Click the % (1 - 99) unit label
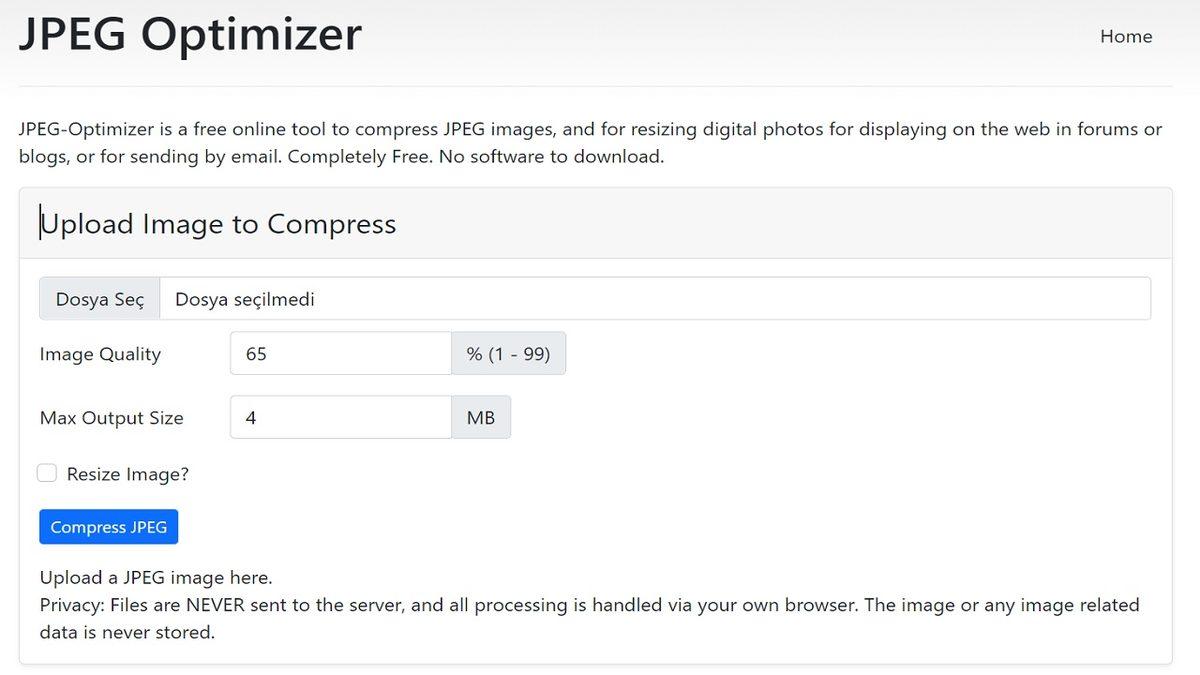The height and width of the screenshot is (675, 1200). [x=508, y=354]
